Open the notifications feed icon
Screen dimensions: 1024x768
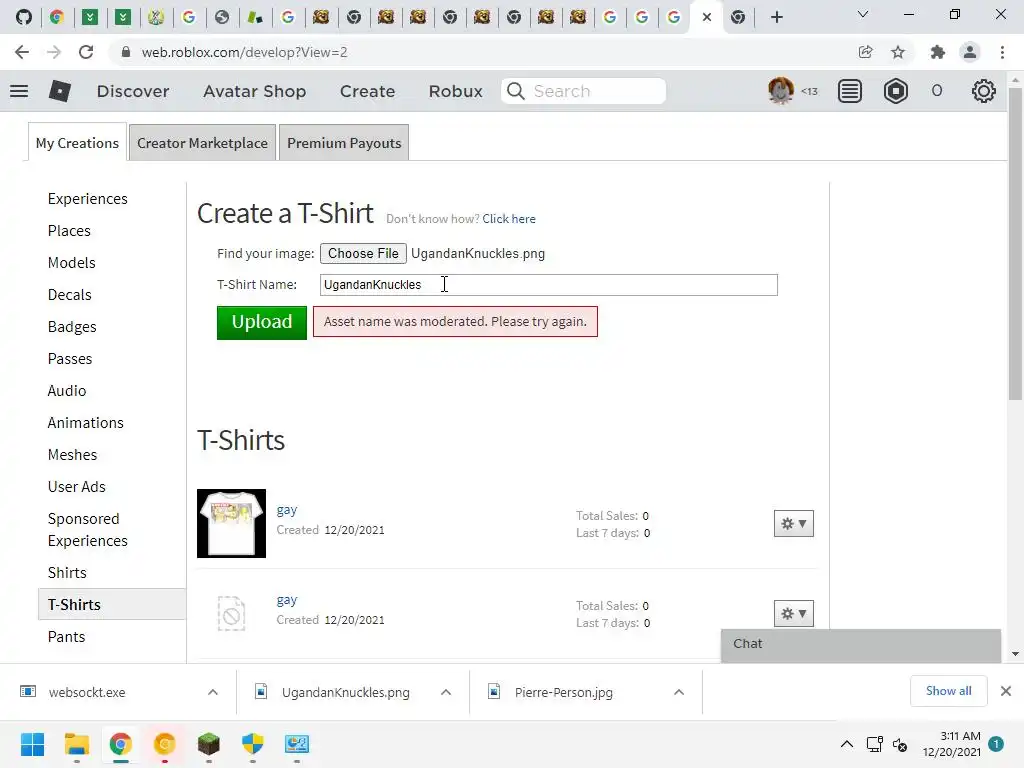pos(850,91)
